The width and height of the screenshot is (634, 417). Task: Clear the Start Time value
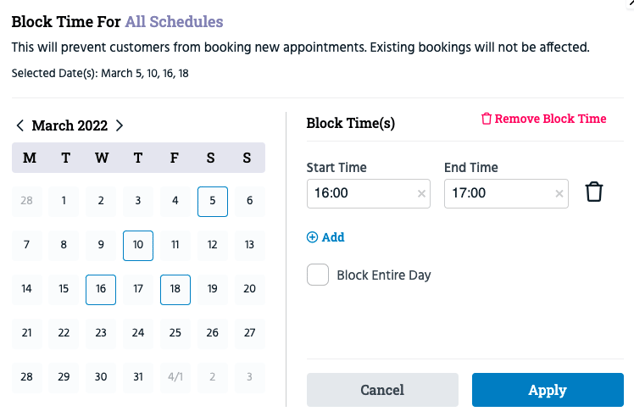coord(421,194)
